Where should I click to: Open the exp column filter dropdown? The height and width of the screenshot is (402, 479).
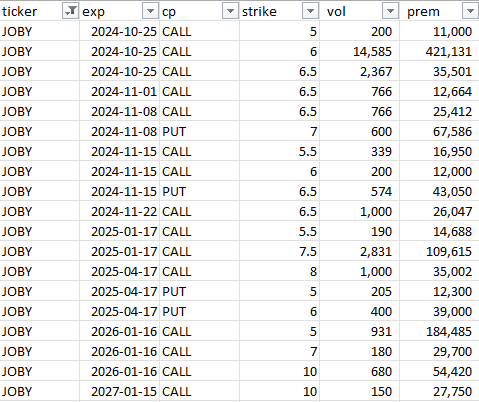click(x=150, y=11)
